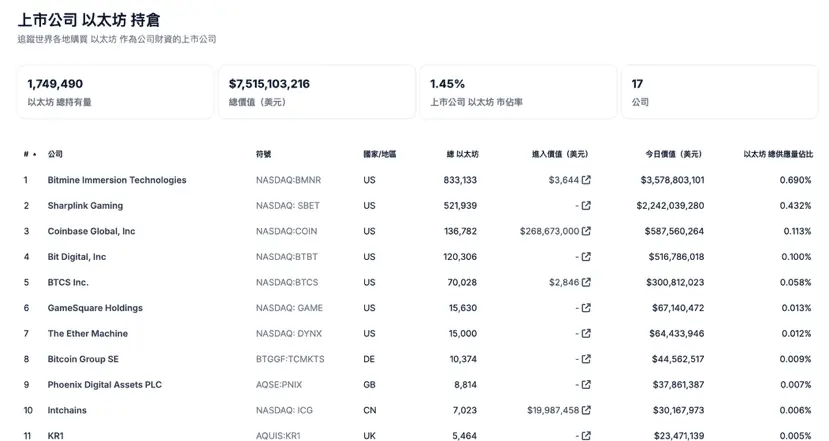The height and width of the screenshot is (441, 829).
Task: Click ticker BTGGF:TCMKTS
Action: [290, 359]
